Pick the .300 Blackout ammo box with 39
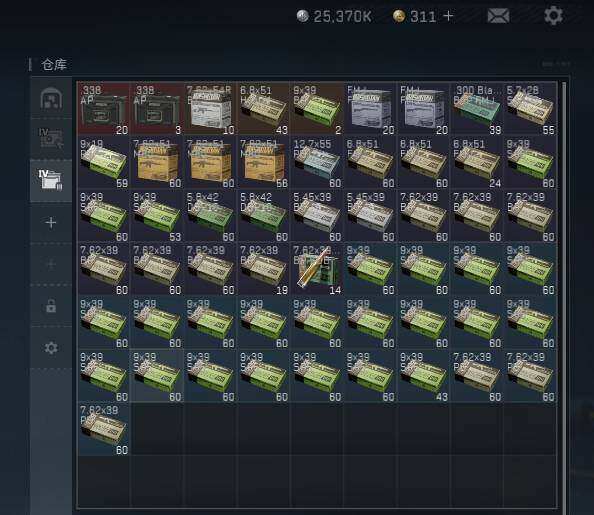Screen dimensions: 594x515 [477, 109]
